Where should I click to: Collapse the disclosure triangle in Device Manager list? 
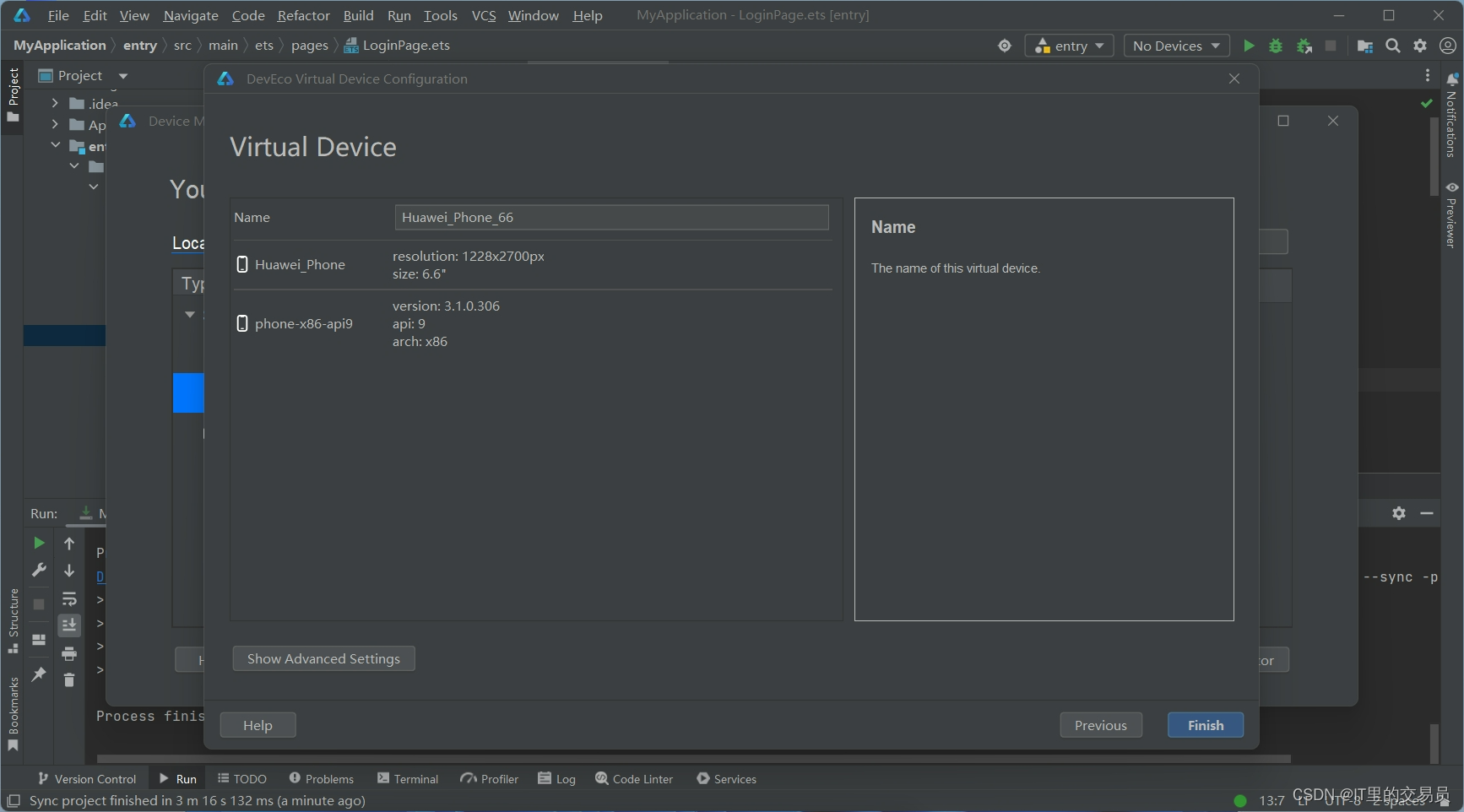190,314
